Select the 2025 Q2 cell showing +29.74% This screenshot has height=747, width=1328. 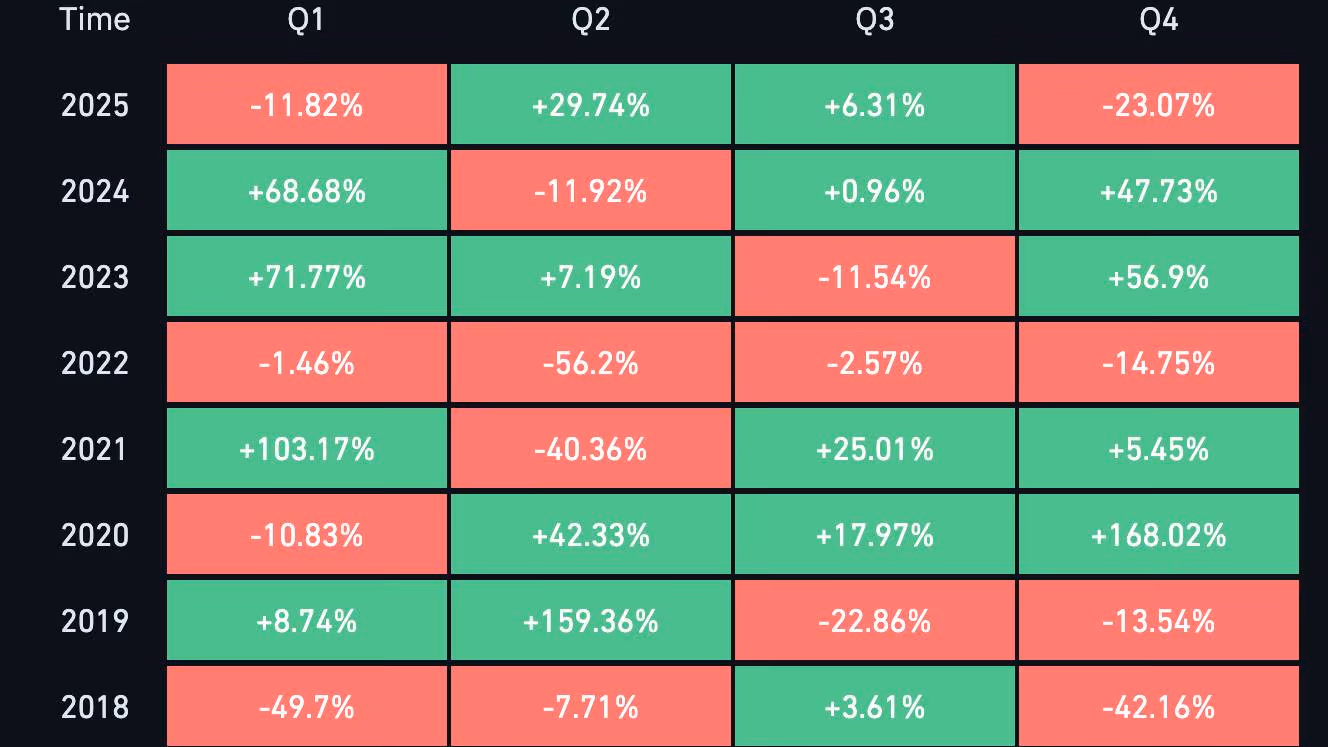590,105
